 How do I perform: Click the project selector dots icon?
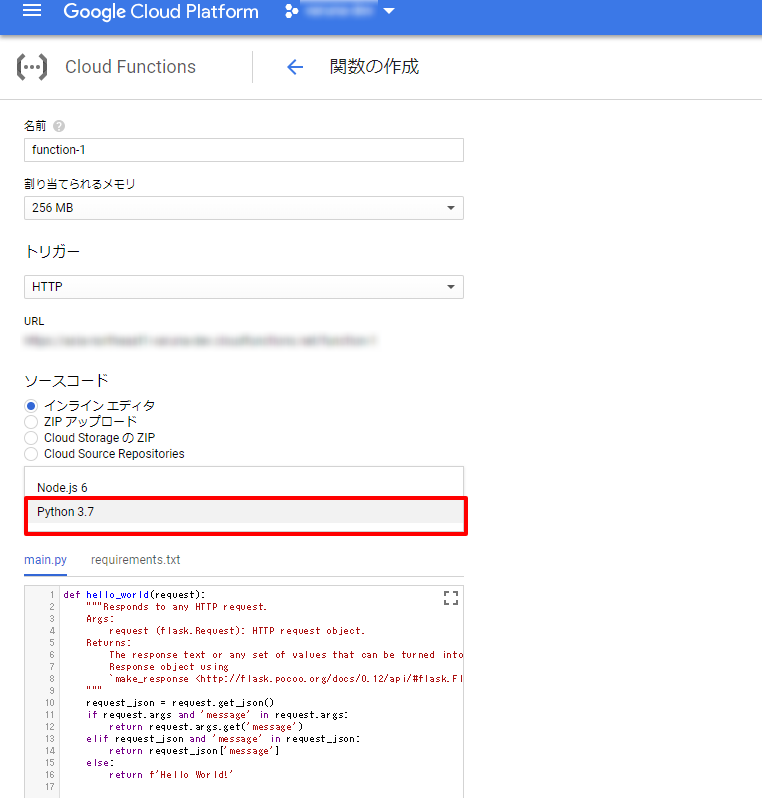point(291,11)
